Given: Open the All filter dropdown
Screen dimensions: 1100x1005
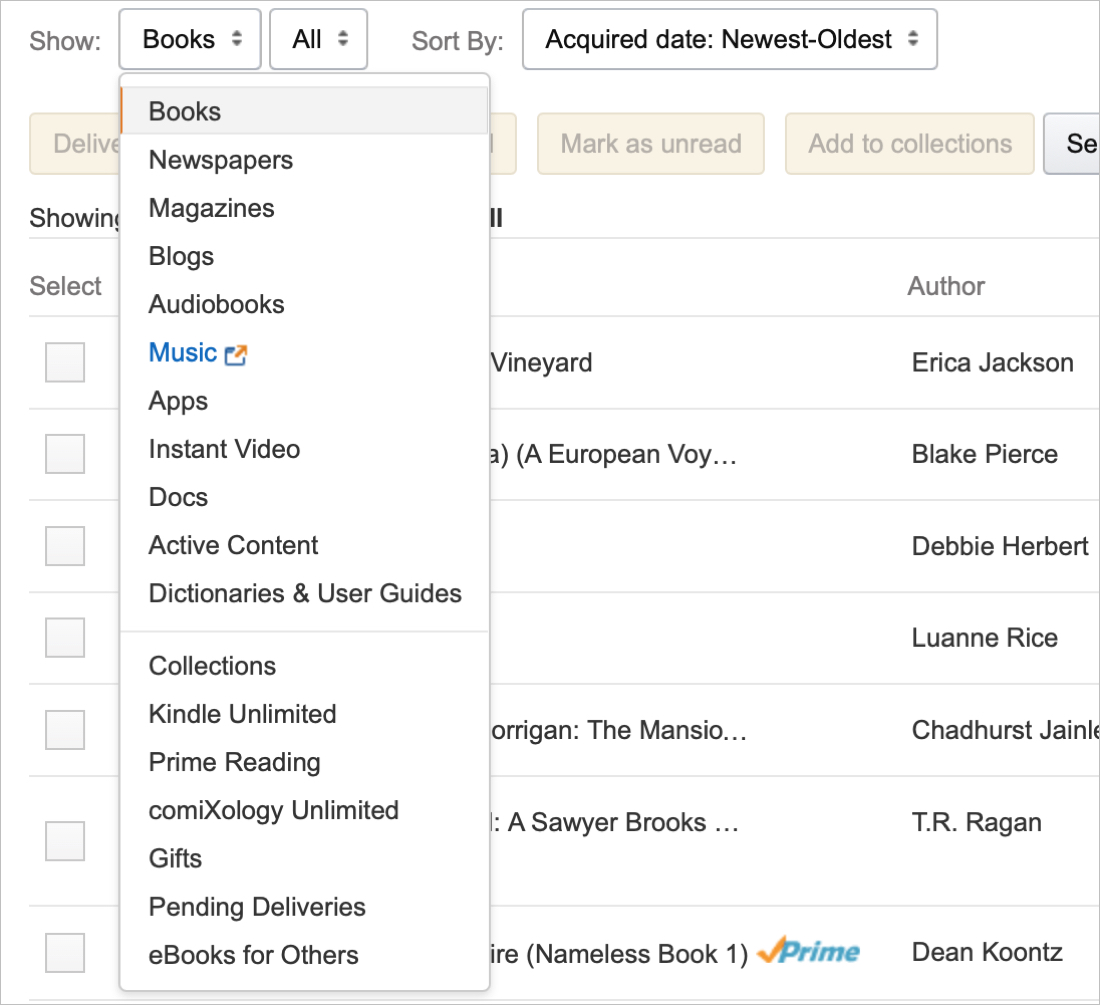Looking at the screenshot, I should tap(318, 39).
